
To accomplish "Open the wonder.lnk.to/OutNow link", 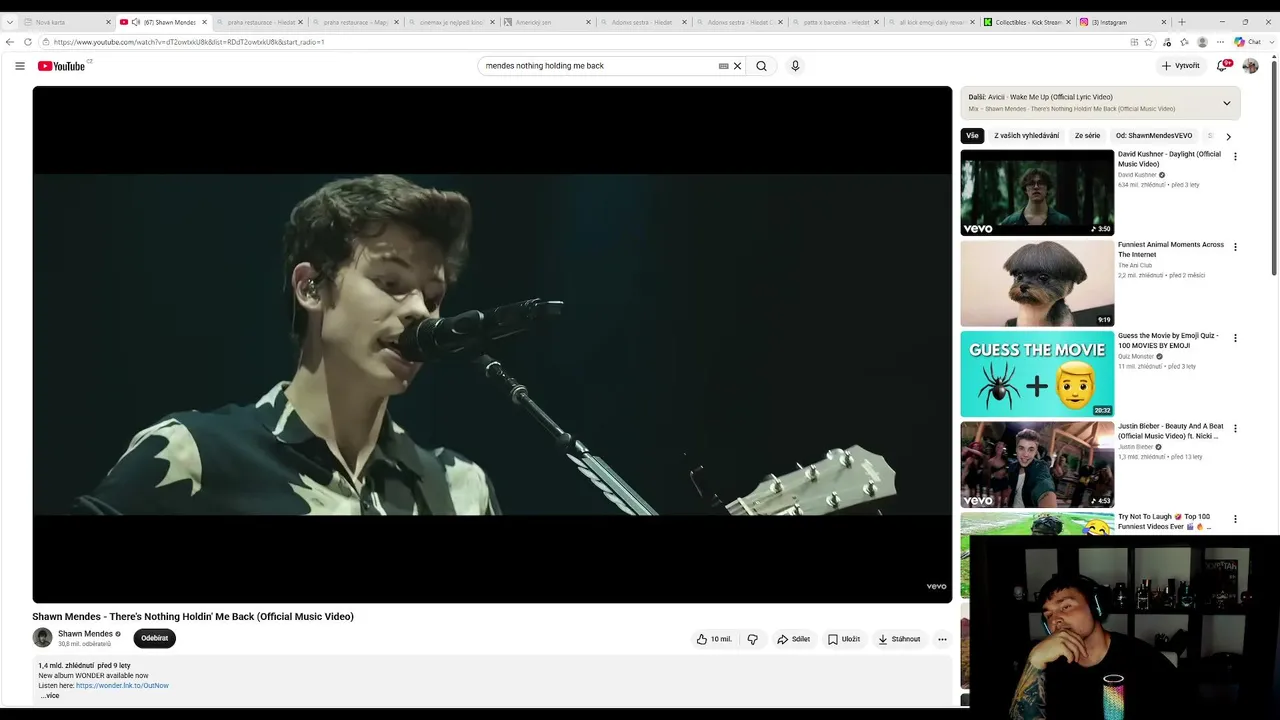I will point(122,686).
